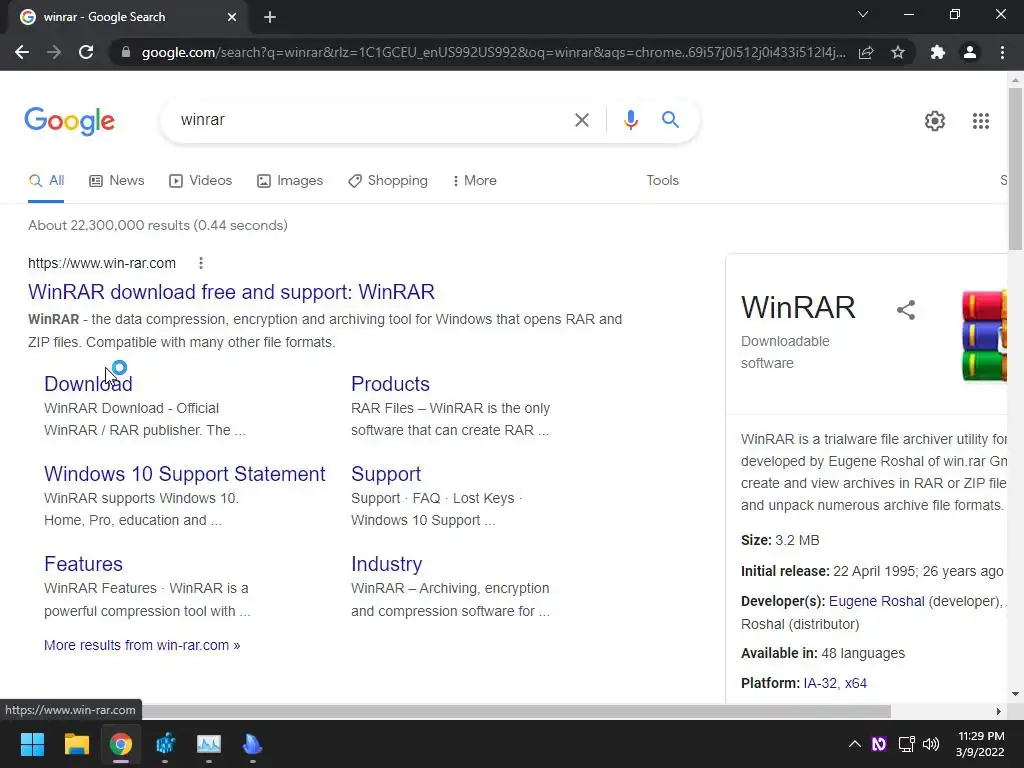Open Google apps grid icon
This screenshot has width=1024, height=768.
pyautogui.click(x=981, y=121)
